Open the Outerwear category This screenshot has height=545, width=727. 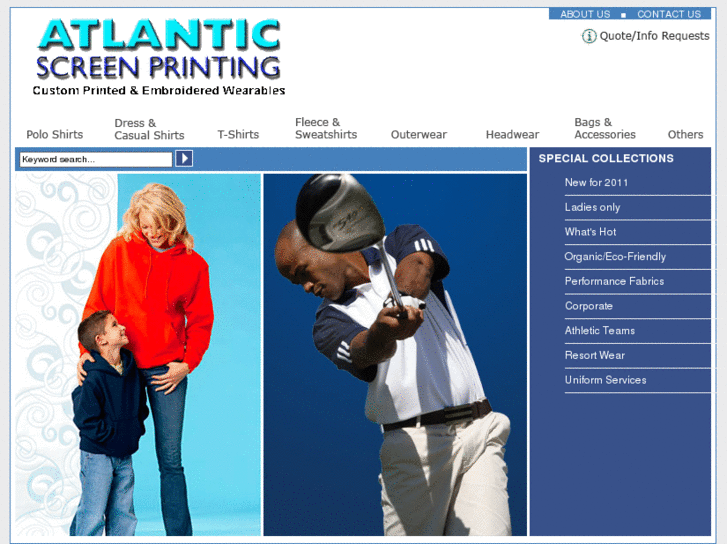[x=419, y=135]
